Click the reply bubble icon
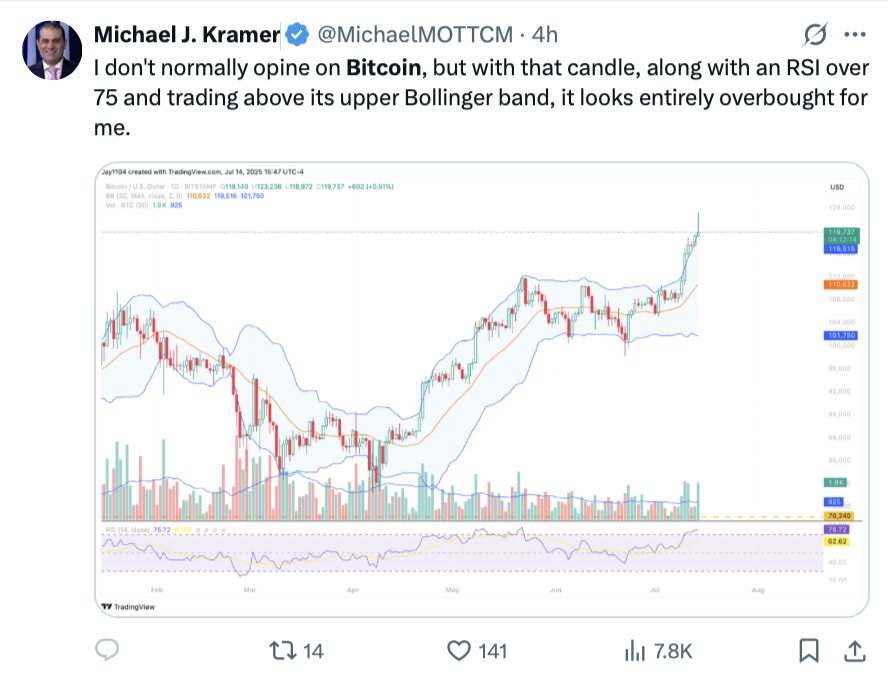This screenshot has width=888, height=679. (106, 650)
